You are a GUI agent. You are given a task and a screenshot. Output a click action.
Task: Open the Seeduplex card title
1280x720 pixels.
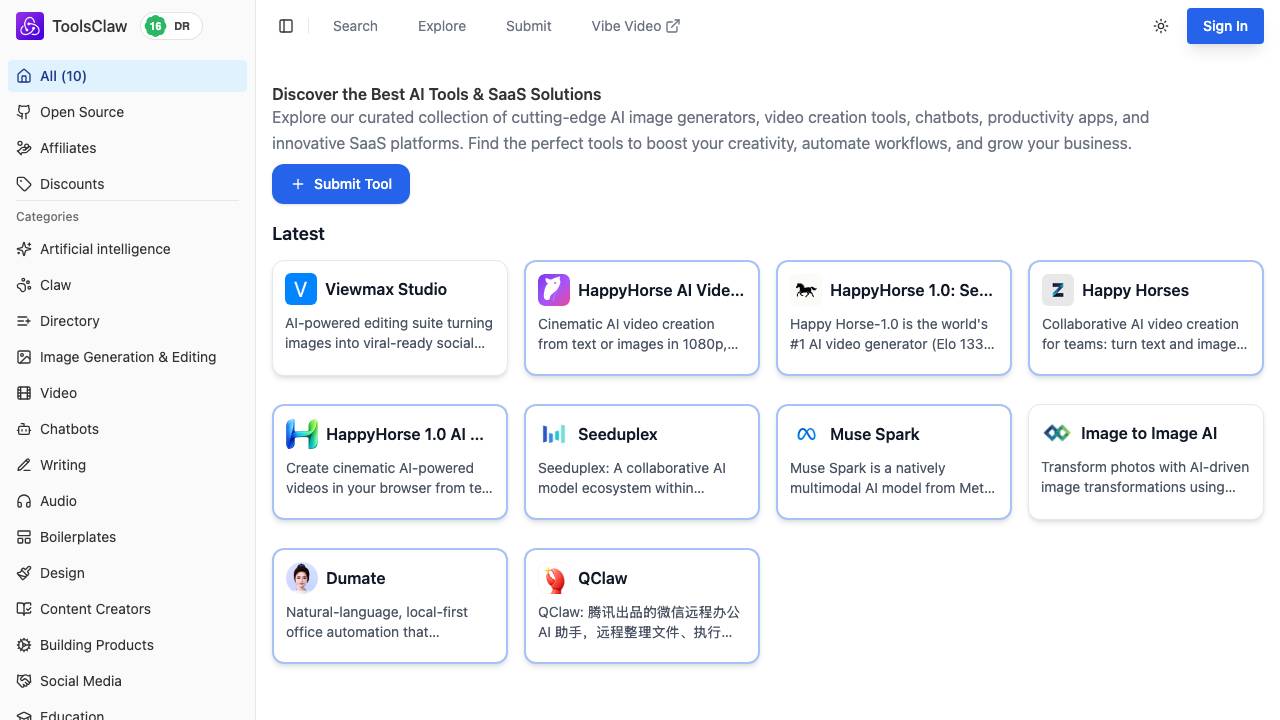pos(618,434)
